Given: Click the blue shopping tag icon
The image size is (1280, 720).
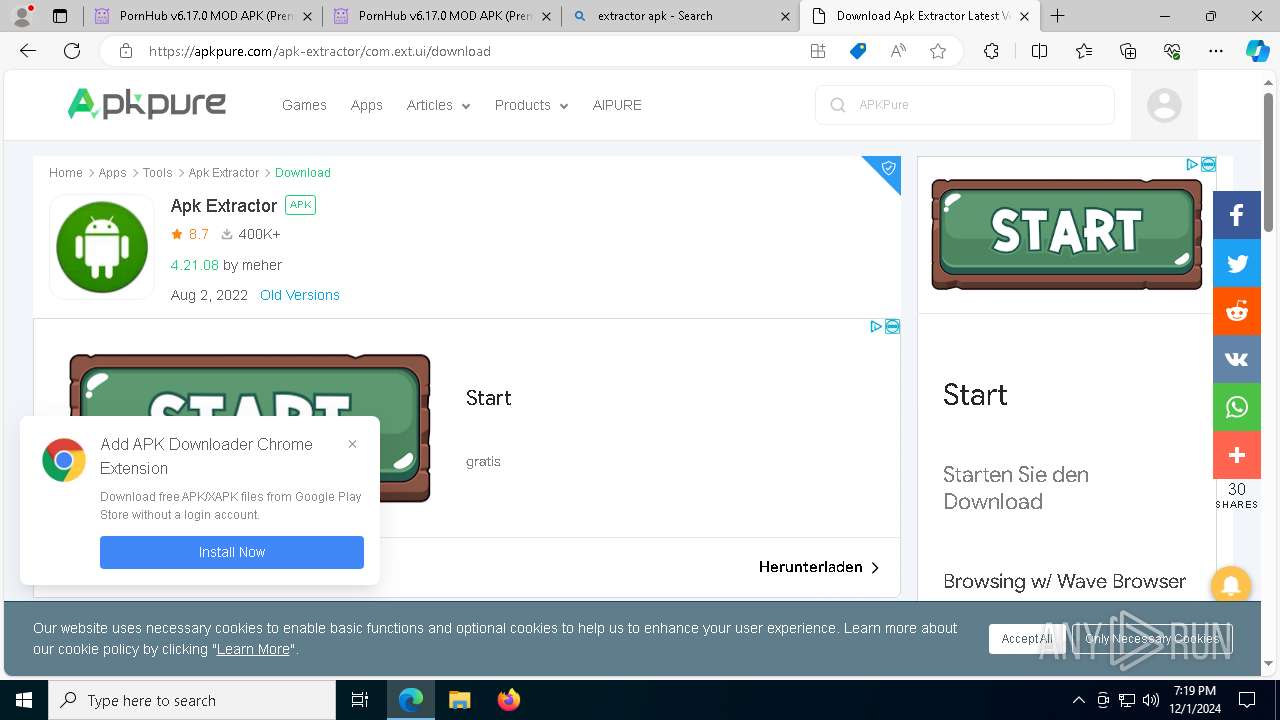Looking at the screenshot, I should tap(858, 51).
